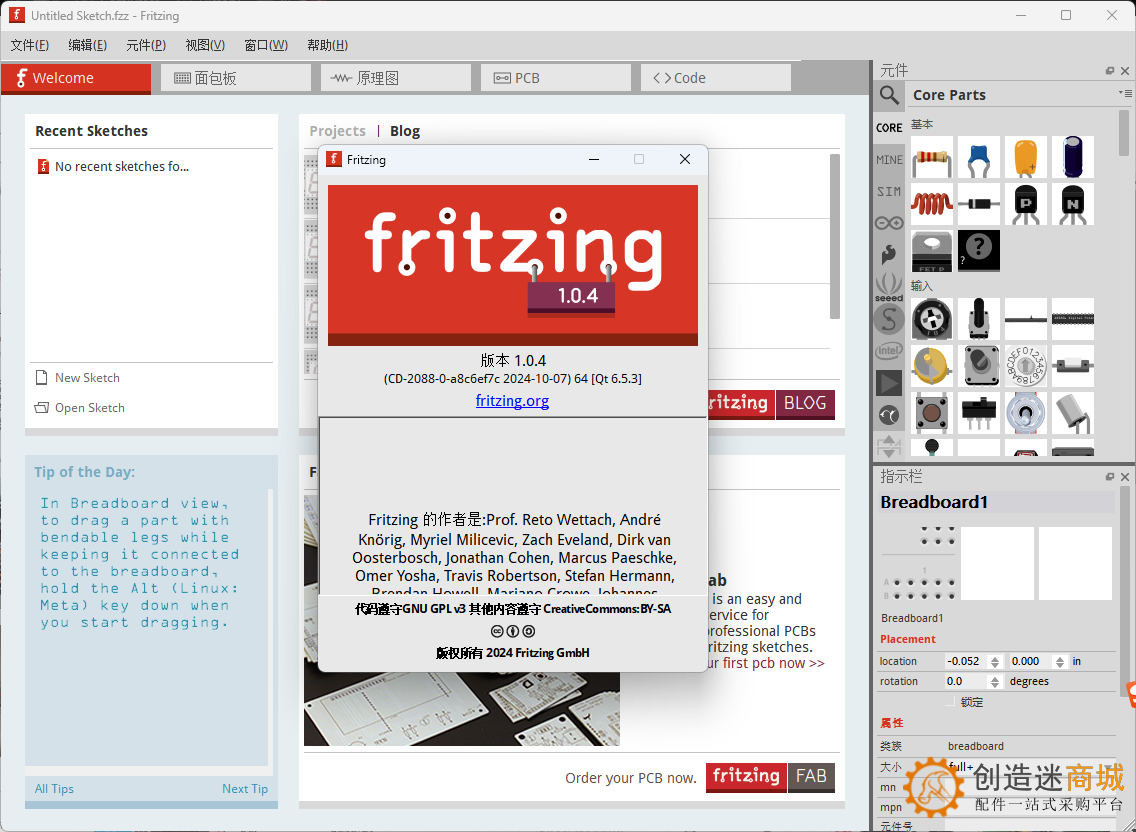The image size is (1136, 832).
Task: Pick the N-type transistor part
Action: [1073, 204]
